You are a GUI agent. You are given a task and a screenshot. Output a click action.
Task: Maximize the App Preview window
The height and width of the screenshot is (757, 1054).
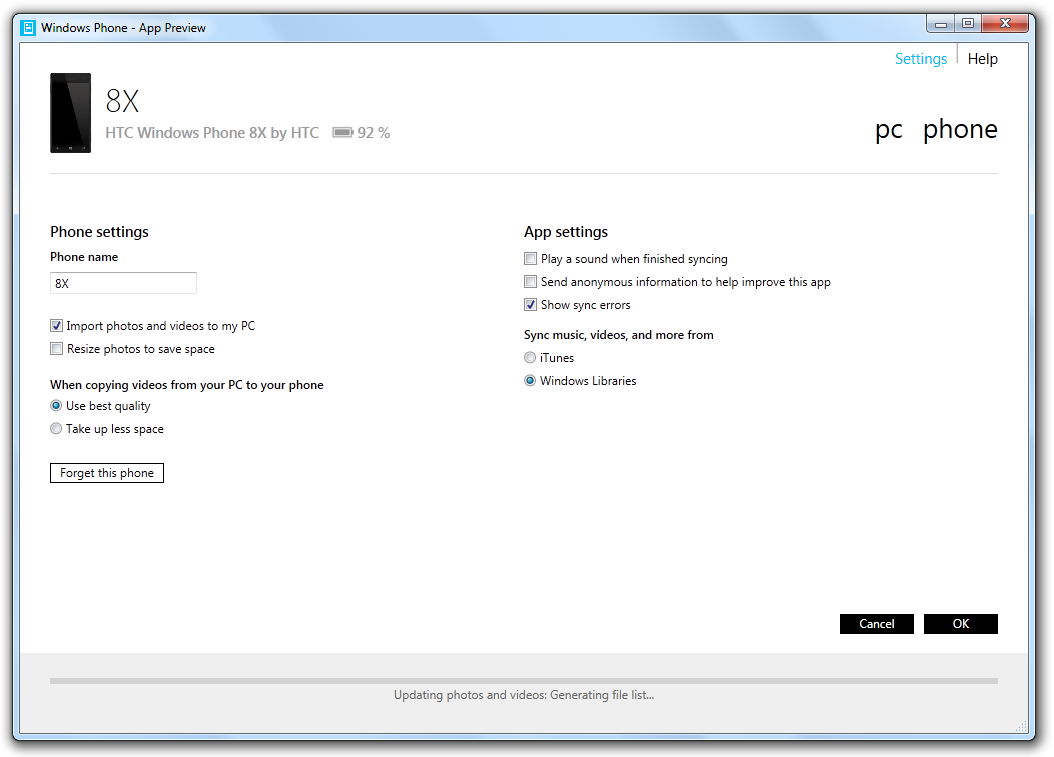[968, 24]
